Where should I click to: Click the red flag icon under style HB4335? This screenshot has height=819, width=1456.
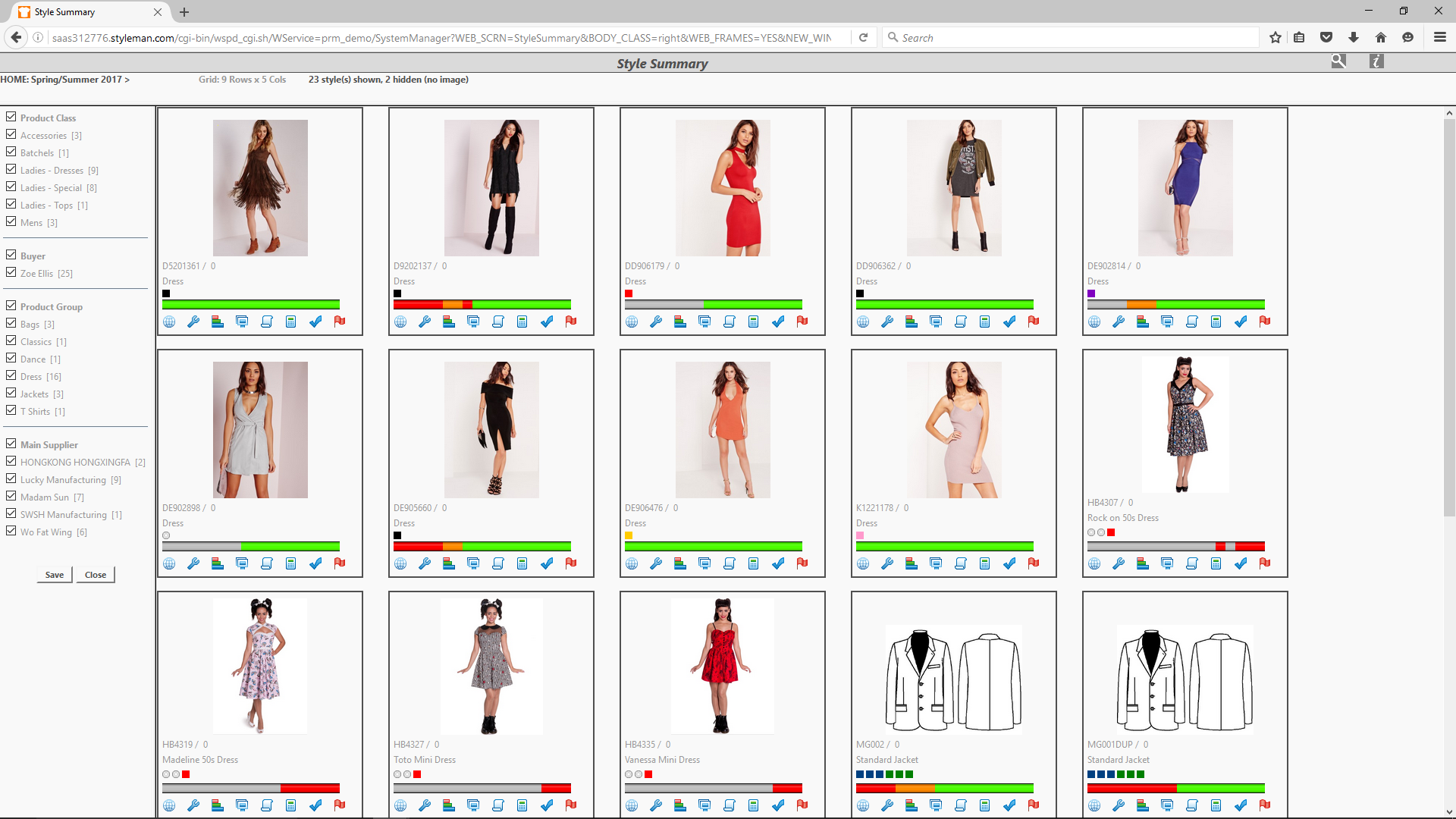[802, 805]
